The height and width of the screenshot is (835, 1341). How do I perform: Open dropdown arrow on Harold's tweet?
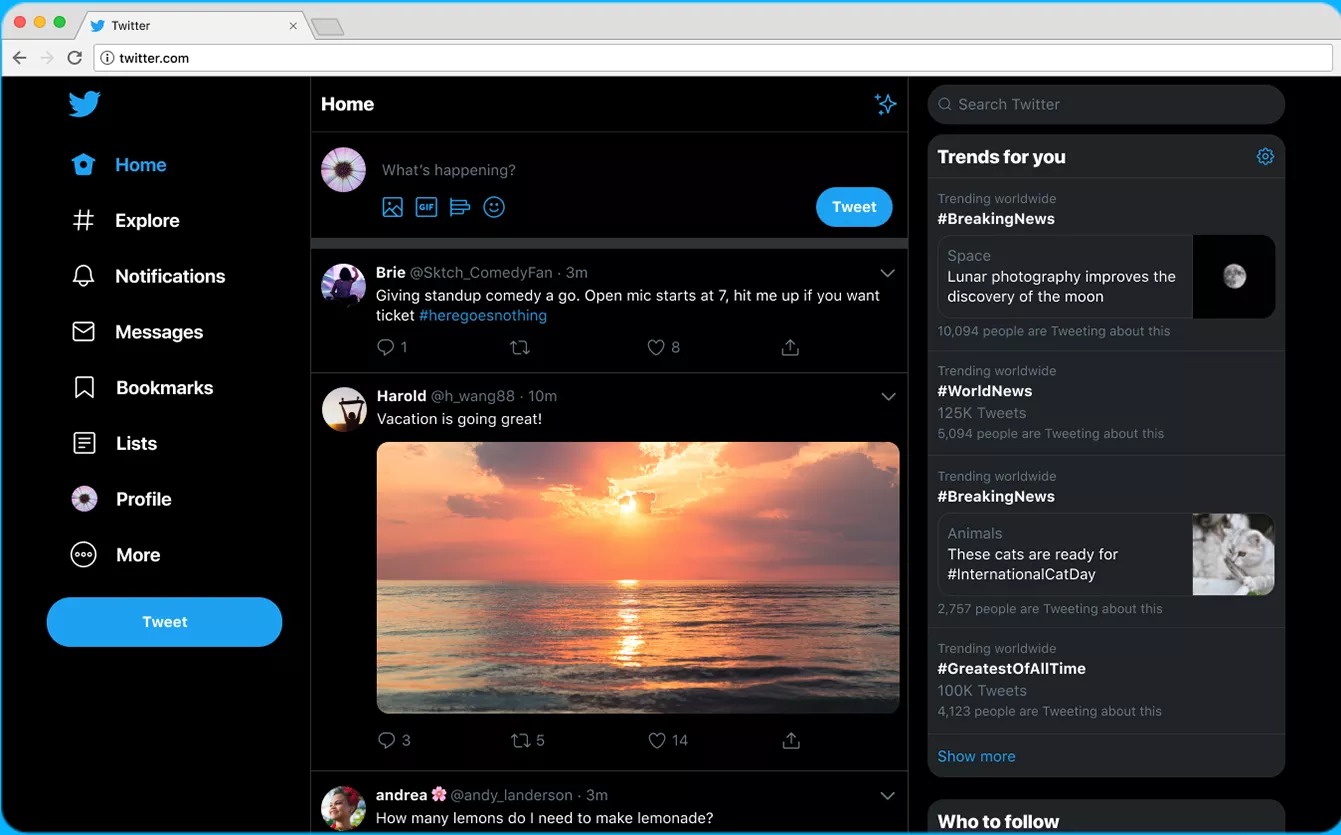[887, 397]
